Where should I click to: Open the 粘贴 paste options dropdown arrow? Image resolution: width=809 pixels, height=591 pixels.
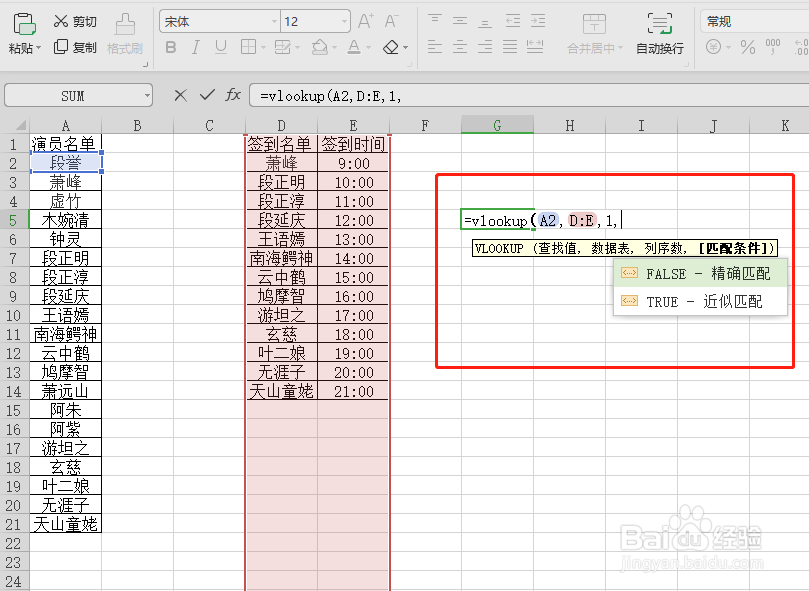pos(38,49)
